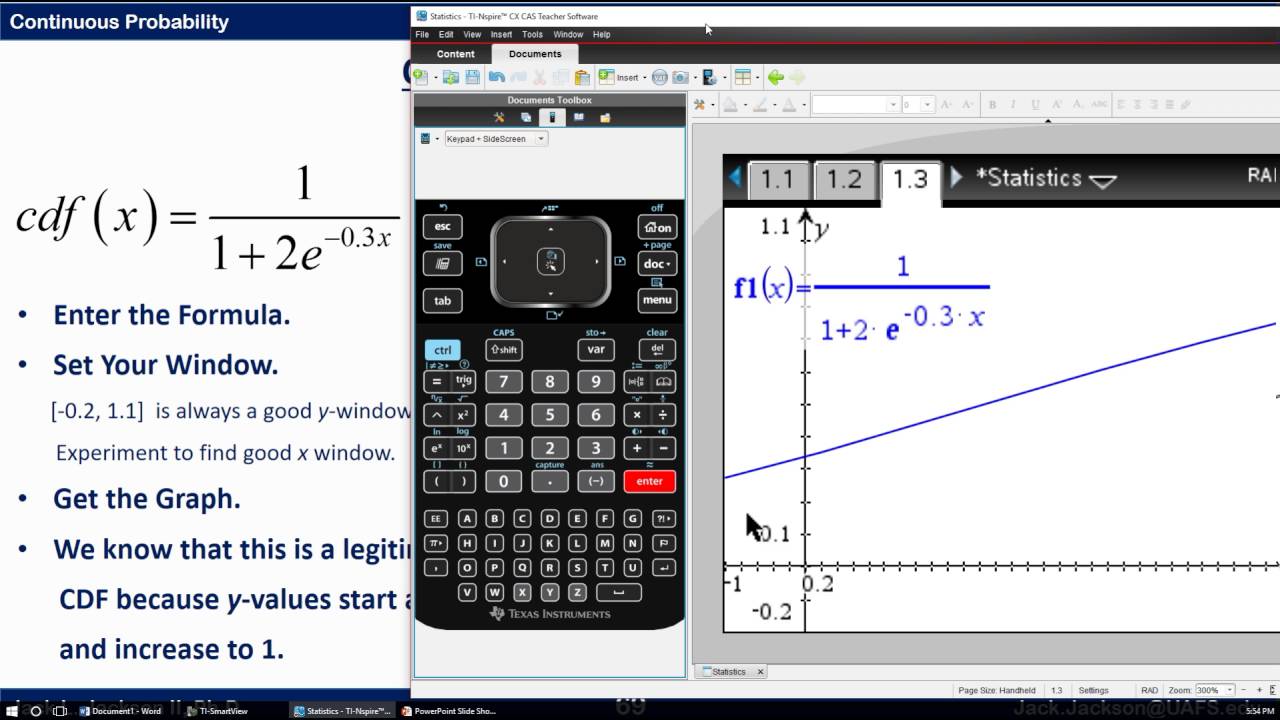Open the Edit menu
1280x720 pixels.
tap(446, 34)
